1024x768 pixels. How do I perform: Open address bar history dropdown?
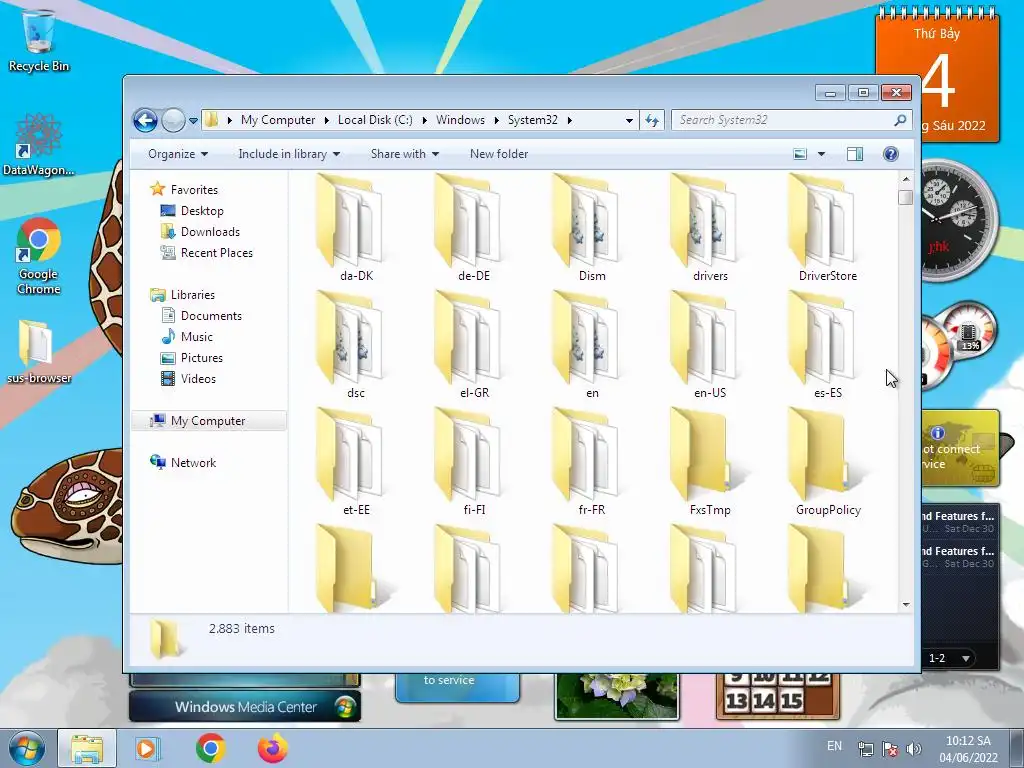click(629, 120)
